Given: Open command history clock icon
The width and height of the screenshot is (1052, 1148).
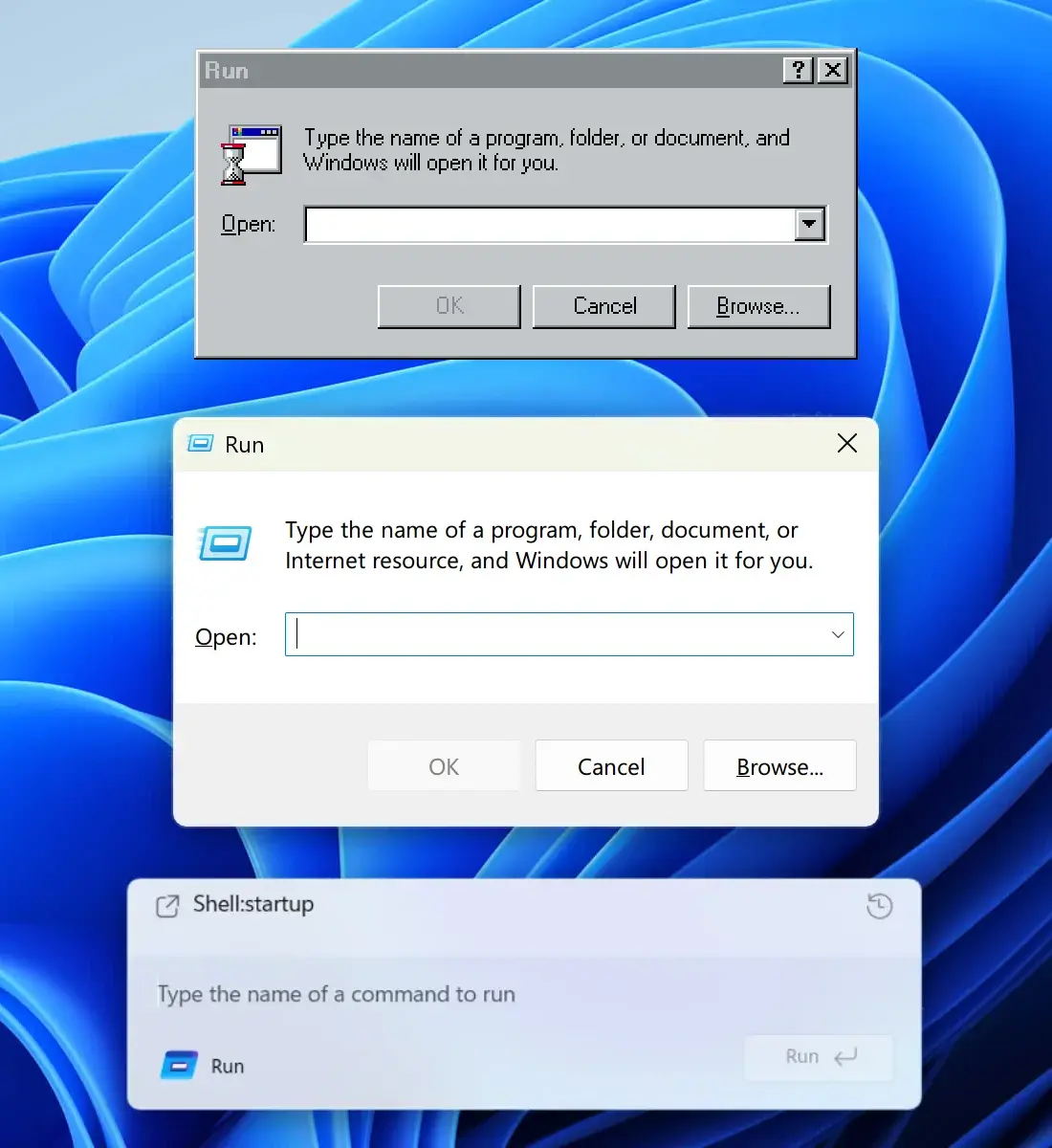Looking at the screenshot, I should click(x=879, y=906).
